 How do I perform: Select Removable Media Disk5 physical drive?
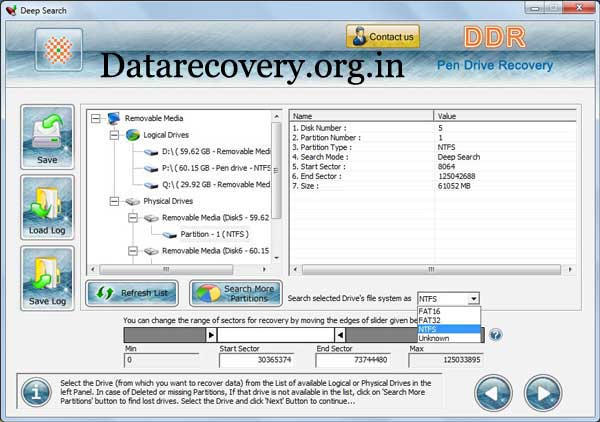click(215, 218)
